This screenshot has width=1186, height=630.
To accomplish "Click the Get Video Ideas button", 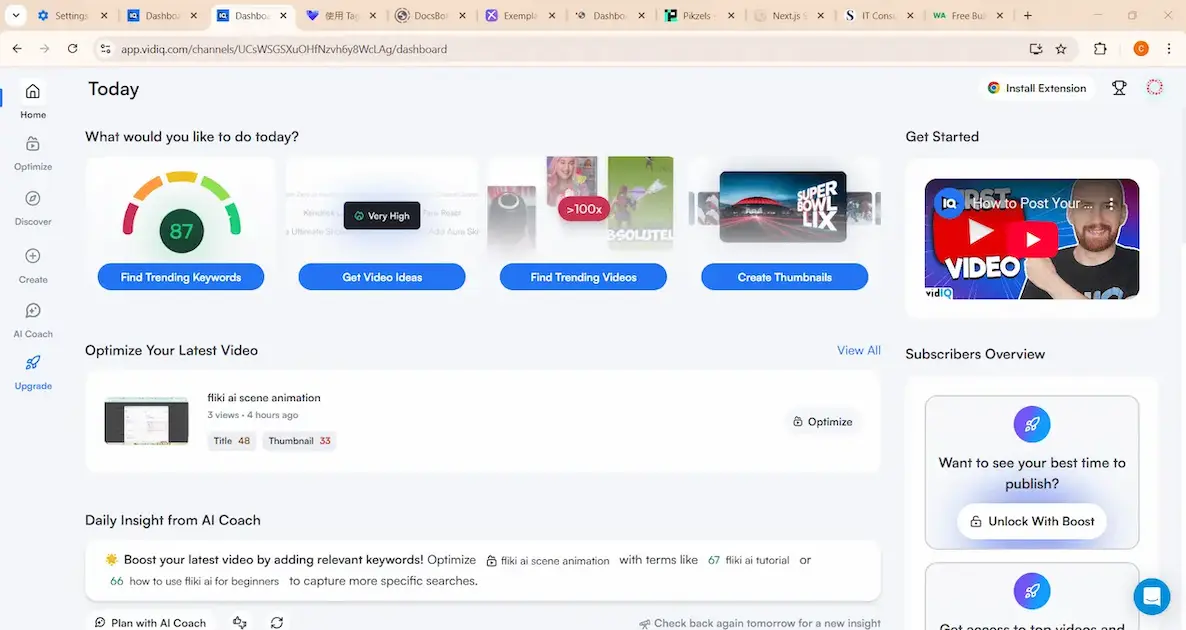I will click(382, 277).
